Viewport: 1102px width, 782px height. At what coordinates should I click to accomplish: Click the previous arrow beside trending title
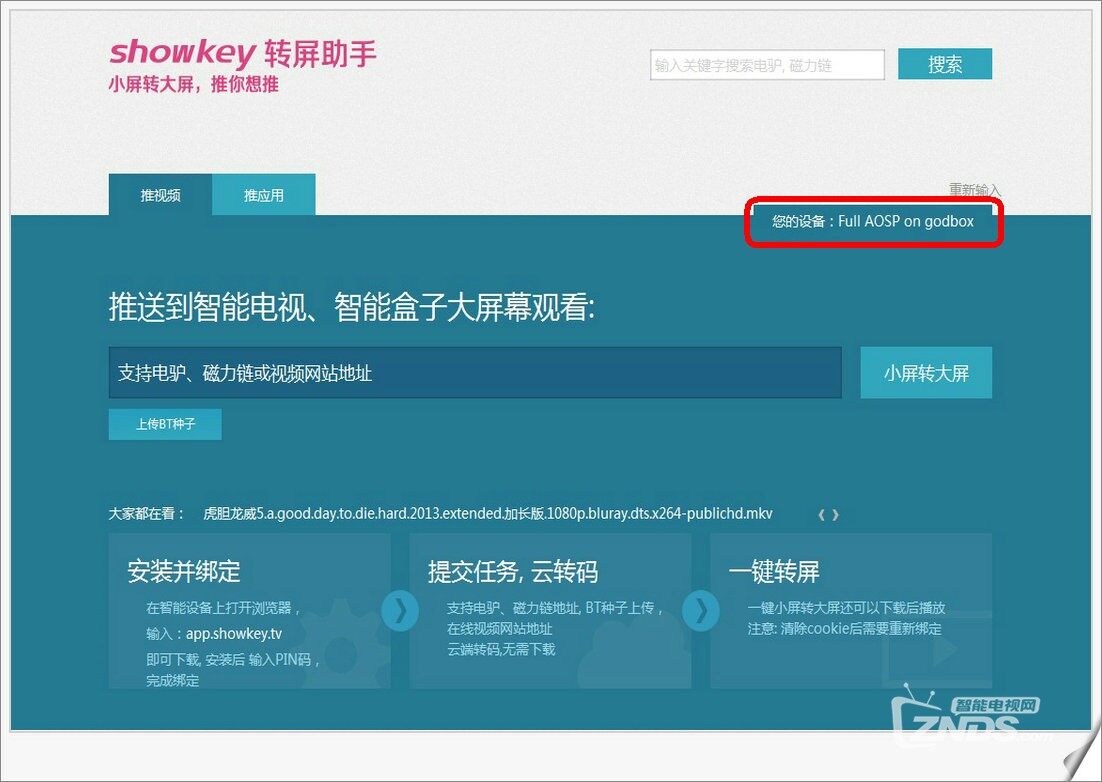[821, 515]
